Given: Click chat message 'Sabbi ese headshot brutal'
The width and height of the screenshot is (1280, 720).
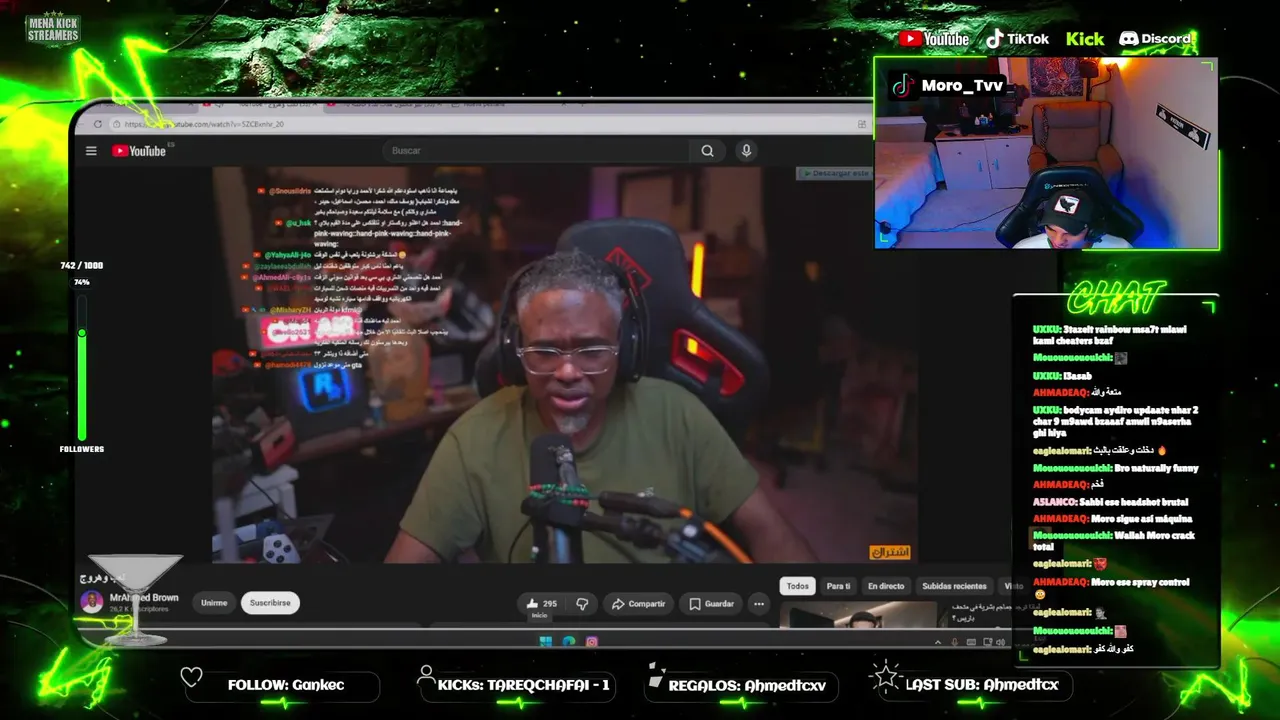Looking at the screenshot, I should 1136,502.
